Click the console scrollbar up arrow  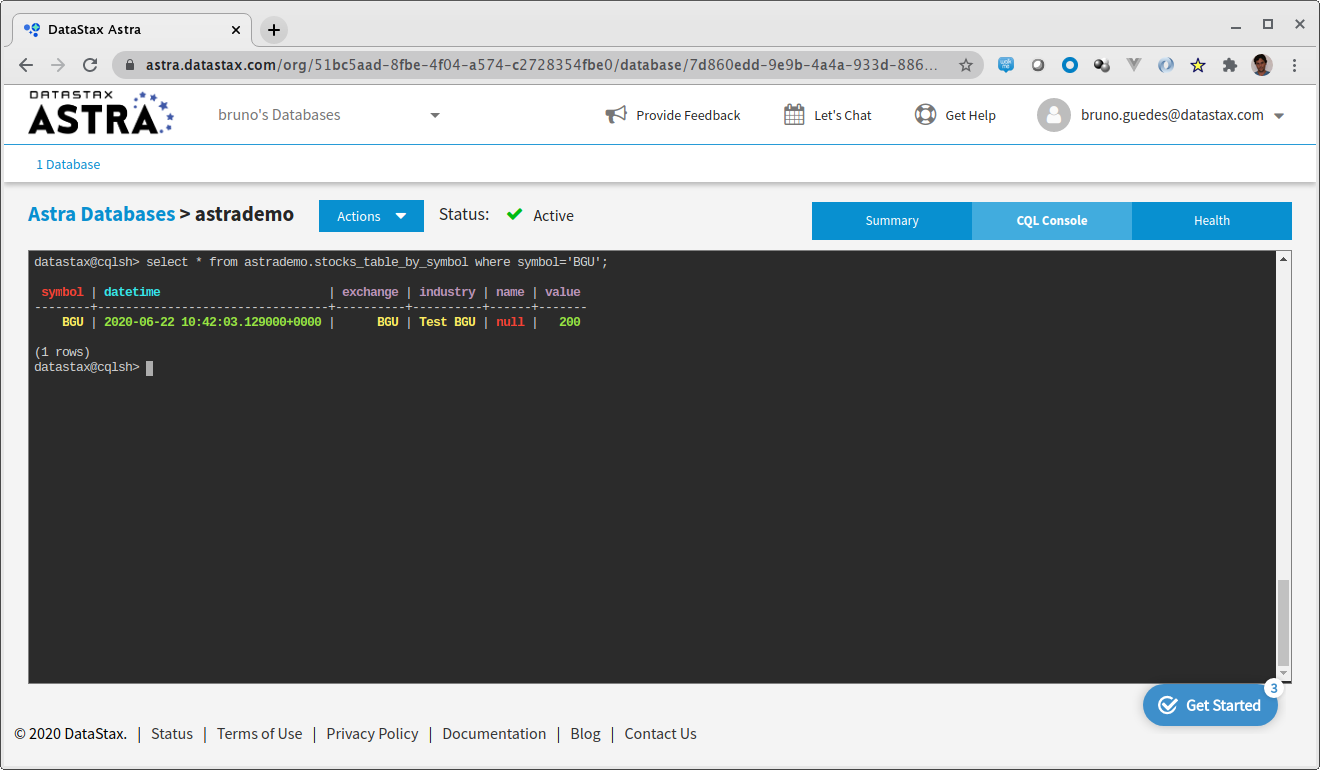coord(1284,259)
